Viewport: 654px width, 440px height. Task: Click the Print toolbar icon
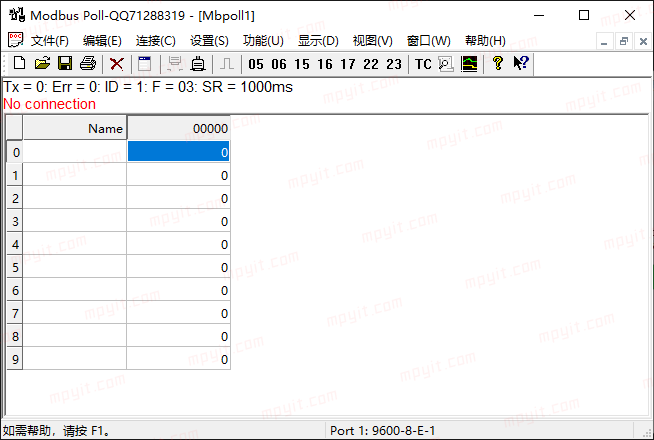88,64
